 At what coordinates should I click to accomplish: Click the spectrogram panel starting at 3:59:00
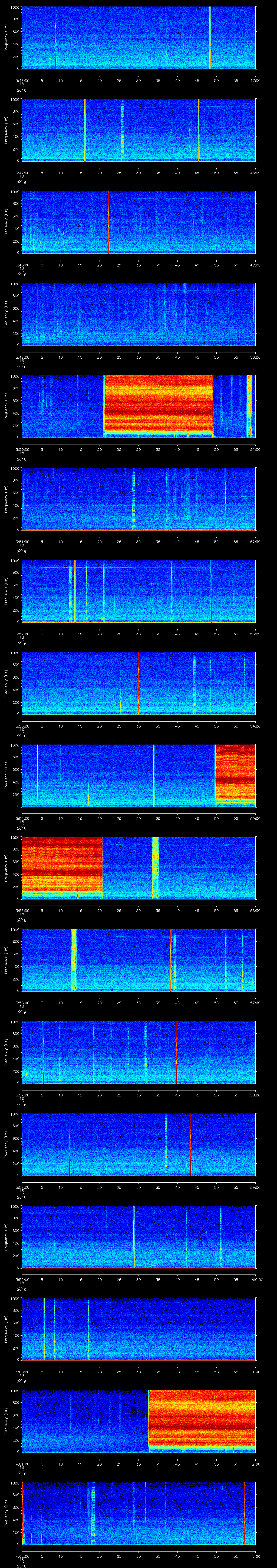[139, 1237]
